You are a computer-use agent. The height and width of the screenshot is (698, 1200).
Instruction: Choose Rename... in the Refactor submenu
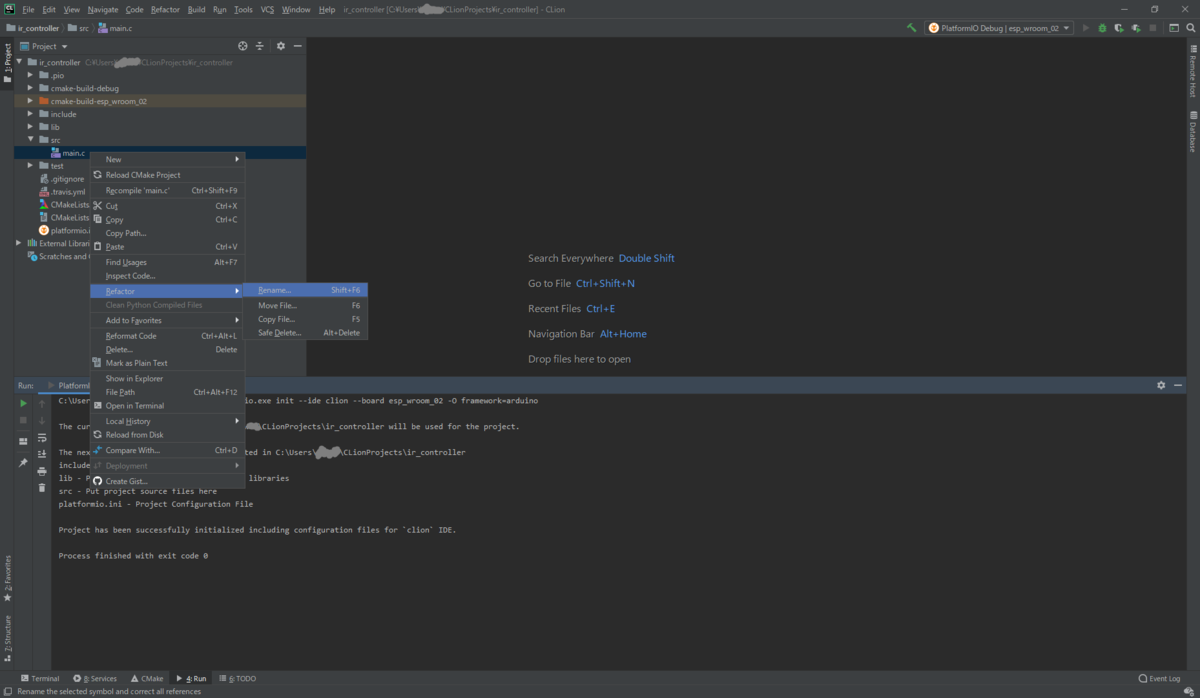(x=306, y=290)
